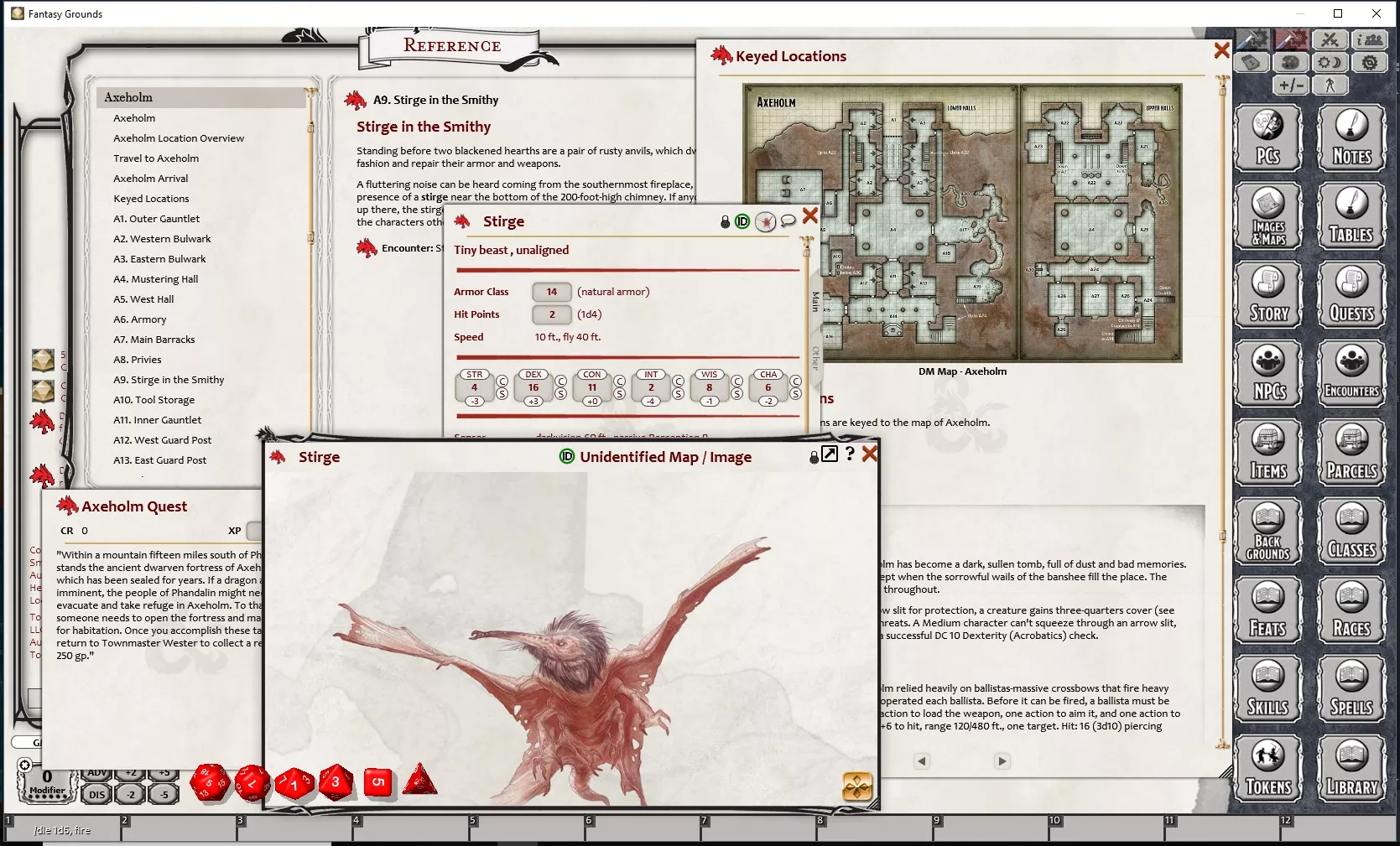Open the Combat Tracker crossed-swords icon

pos(1330,39)
